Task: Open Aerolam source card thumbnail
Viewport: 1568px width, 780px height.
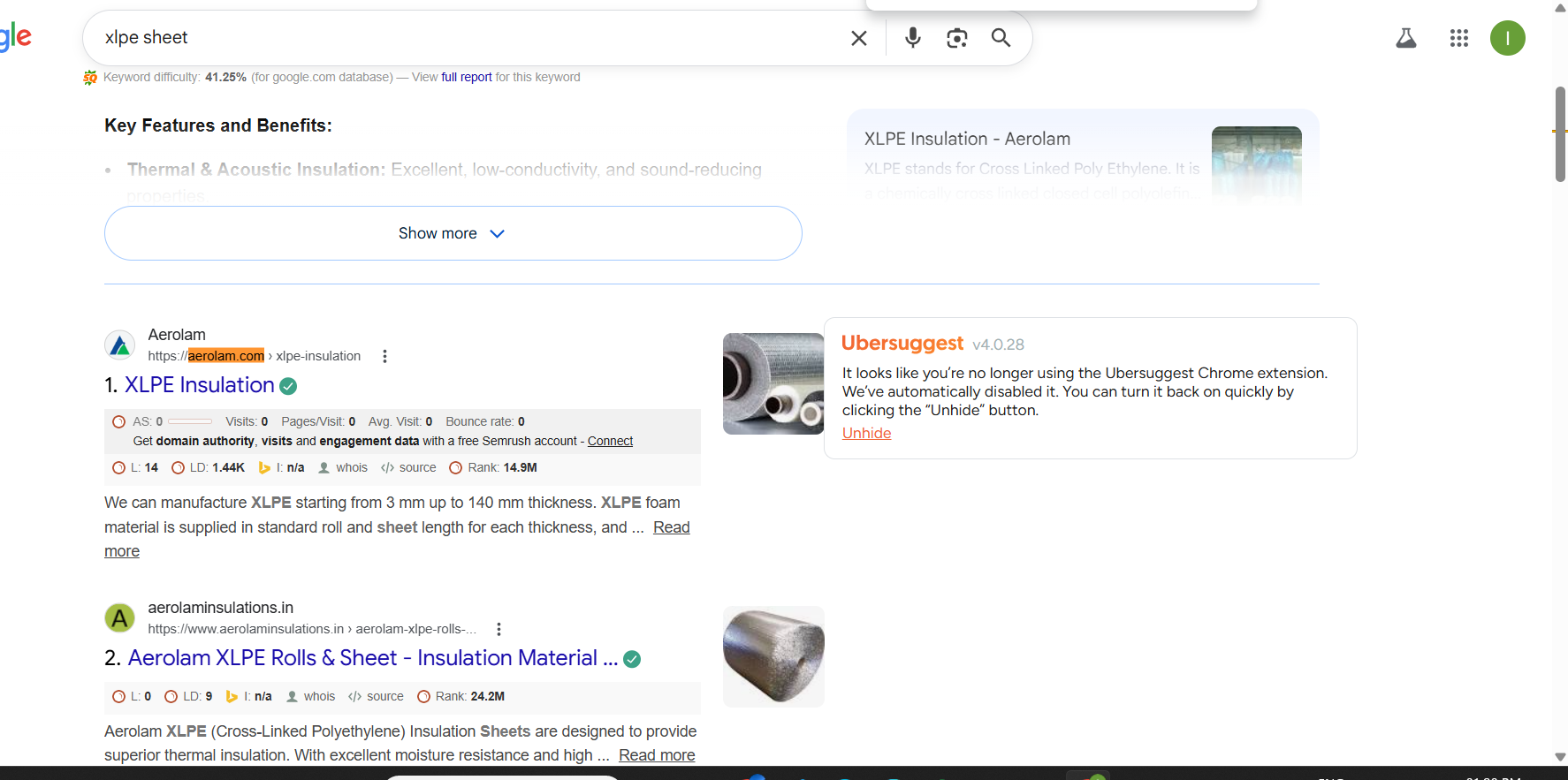Action: click(x=1256, y=164)
